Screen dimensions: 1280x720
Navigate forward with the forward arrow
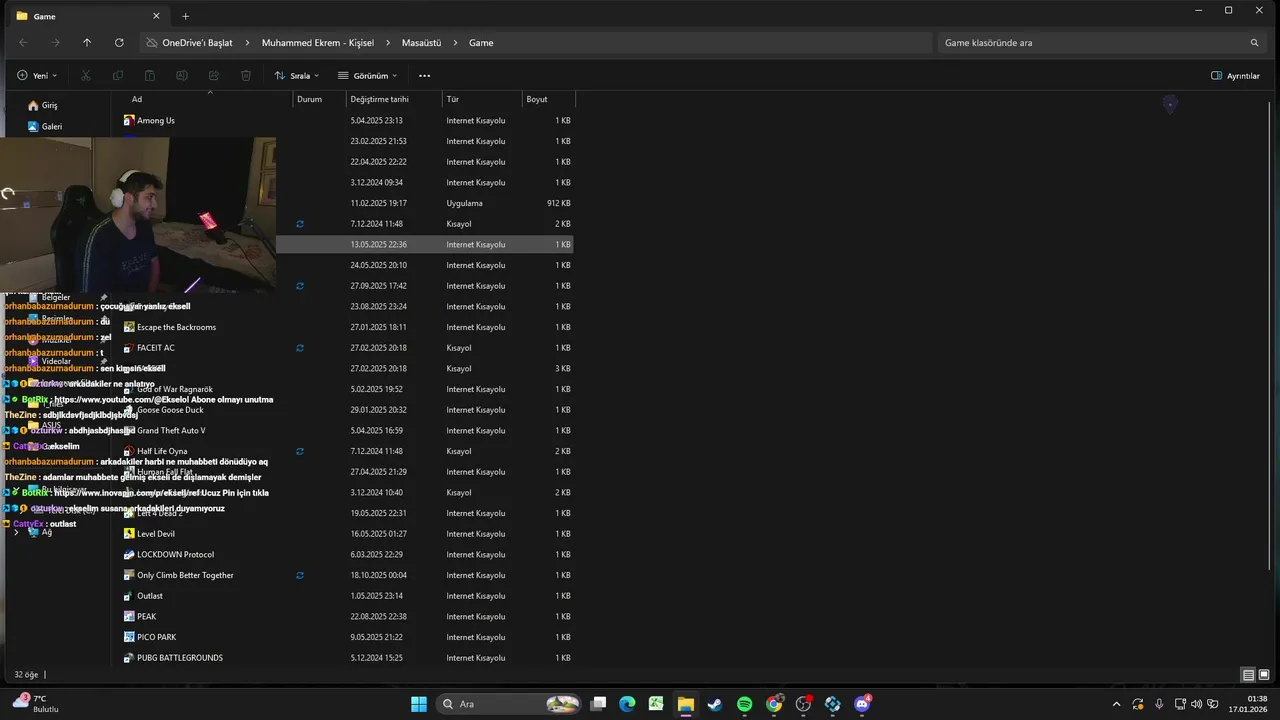click(55, 43)
